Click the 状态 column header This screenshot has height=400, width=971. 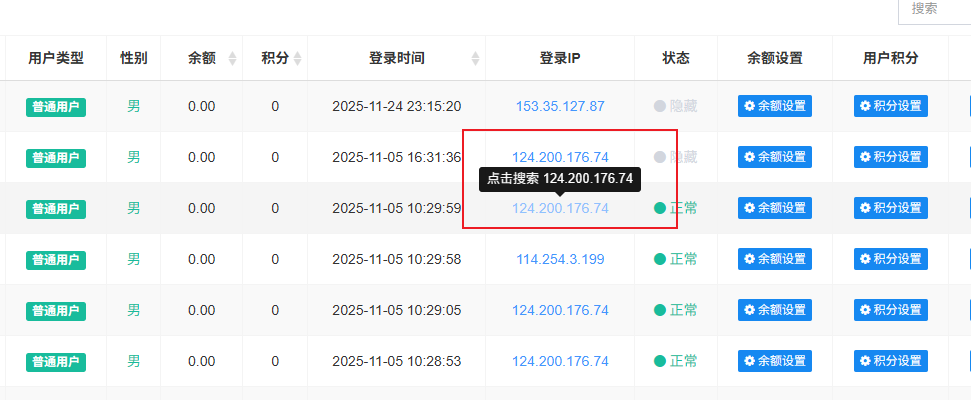(x=676, y=58)
